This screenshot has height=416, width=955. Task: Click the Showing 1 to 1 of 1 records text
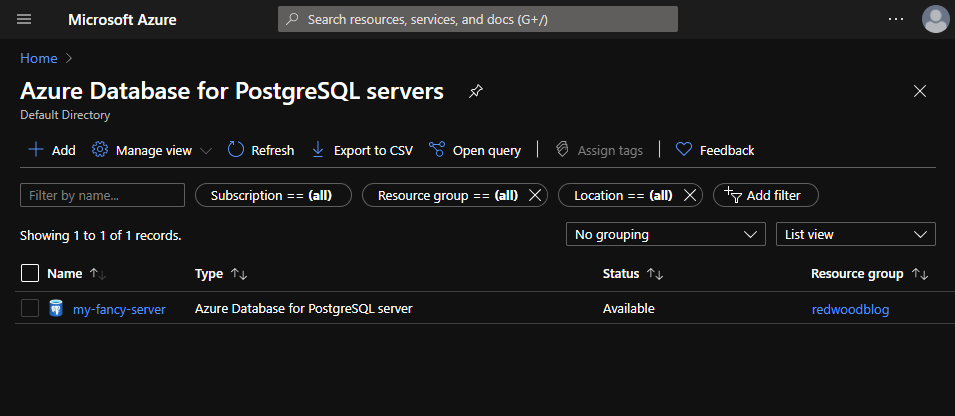[101, 235]
